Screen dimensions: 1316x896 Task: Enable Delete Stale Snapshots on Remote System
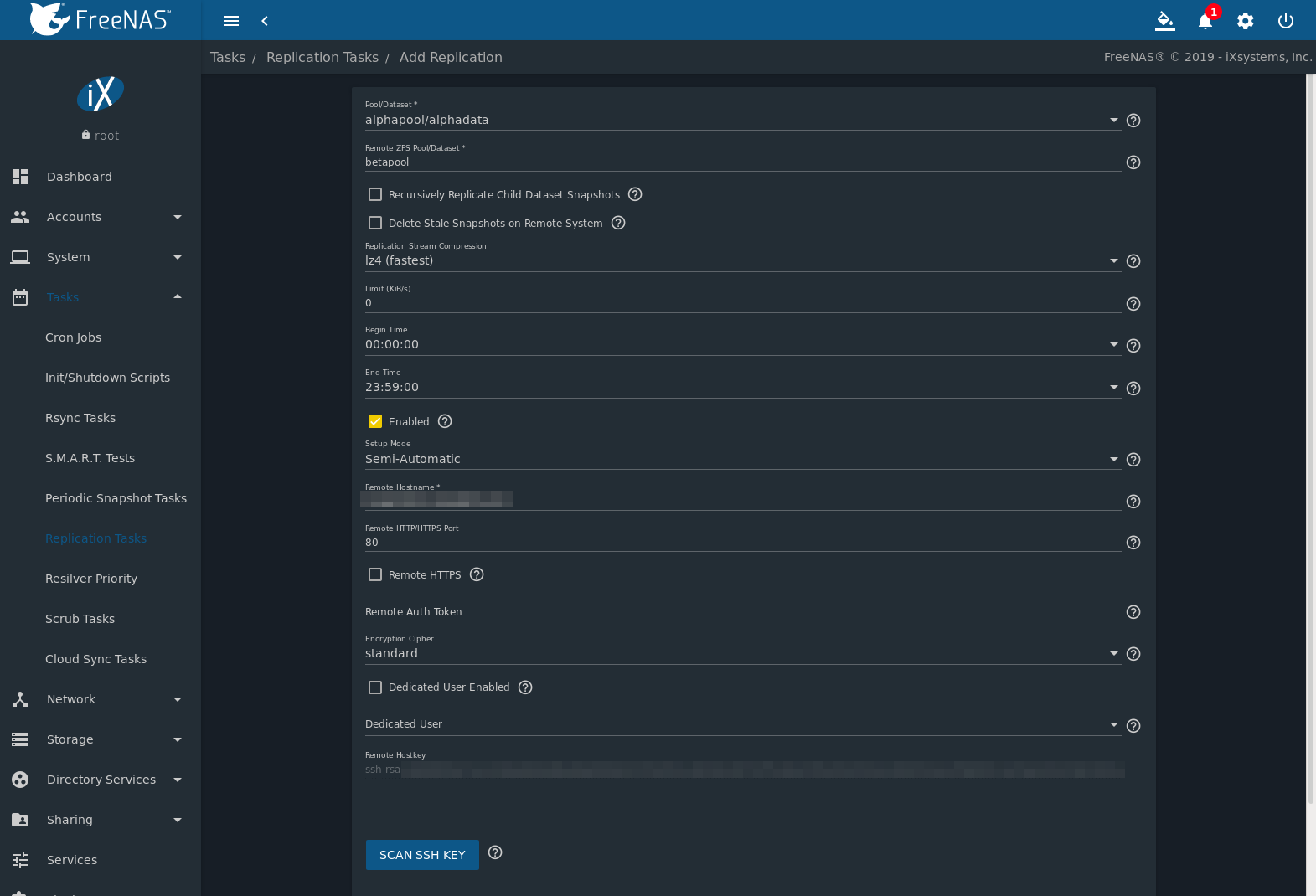point(375,223)
